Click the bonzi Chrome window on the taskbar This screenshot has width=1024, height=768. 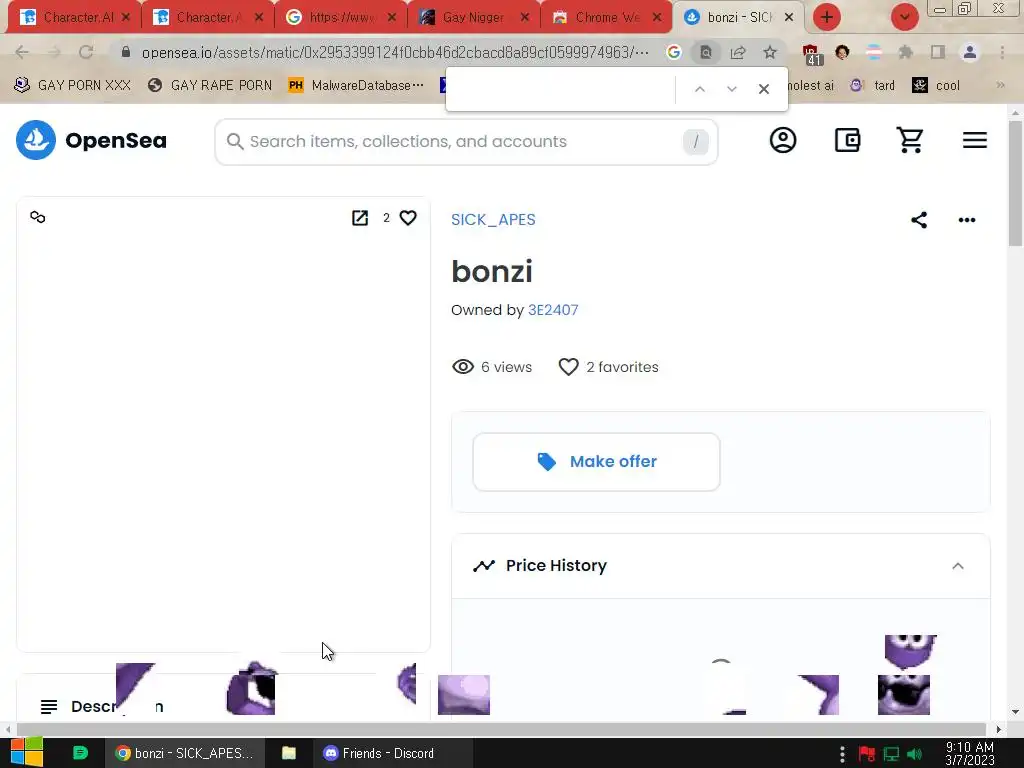tap(185, 753)
